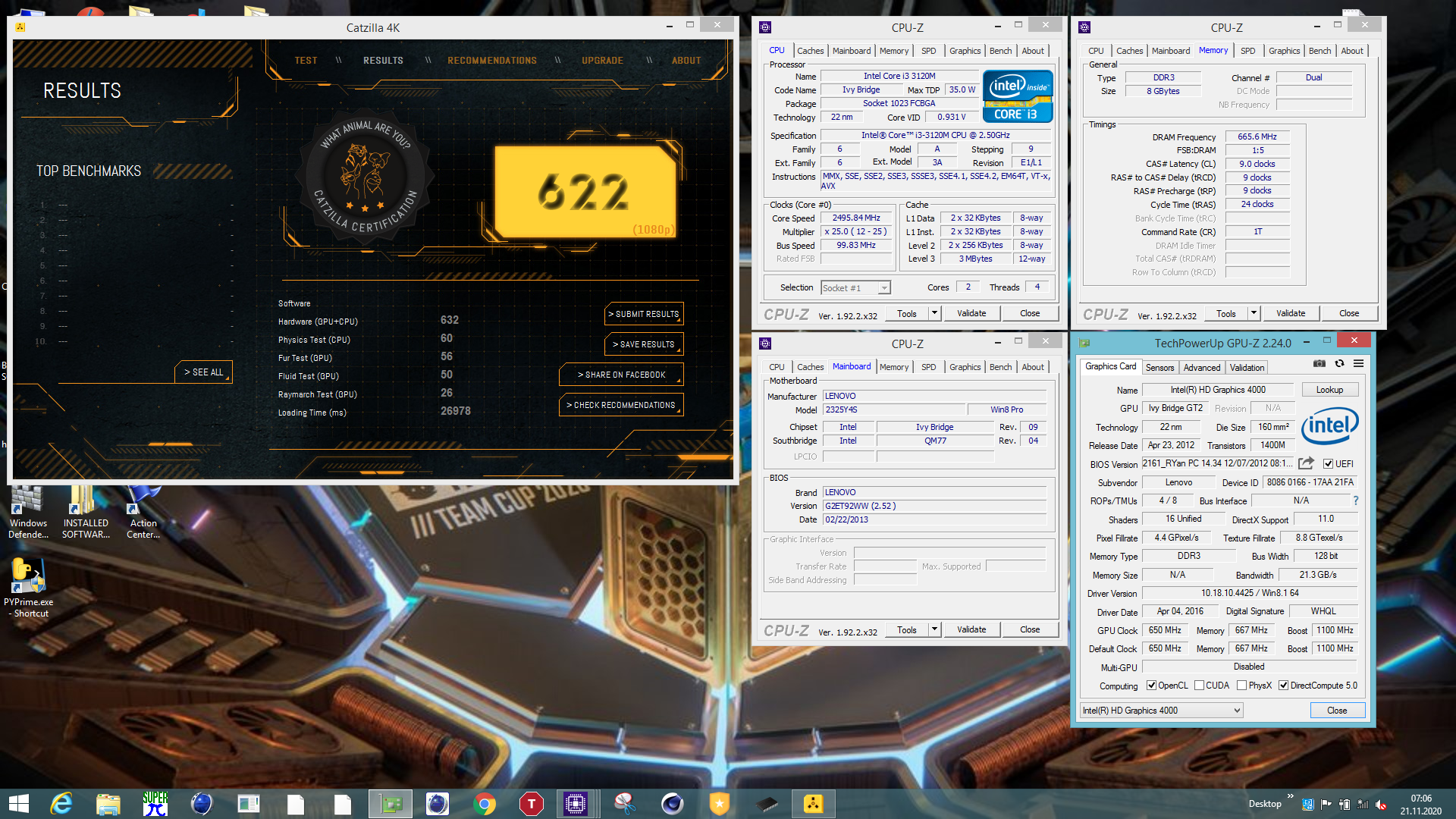Toggle the CUDA checkbox

[x=1199, y=686]
